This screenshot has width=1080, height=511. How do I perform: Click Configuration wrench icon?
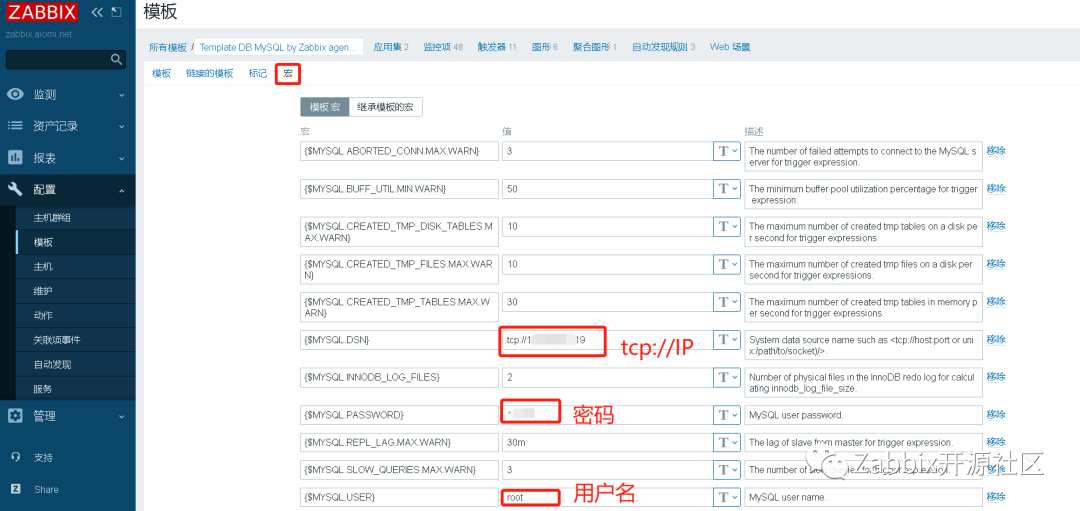15,190
